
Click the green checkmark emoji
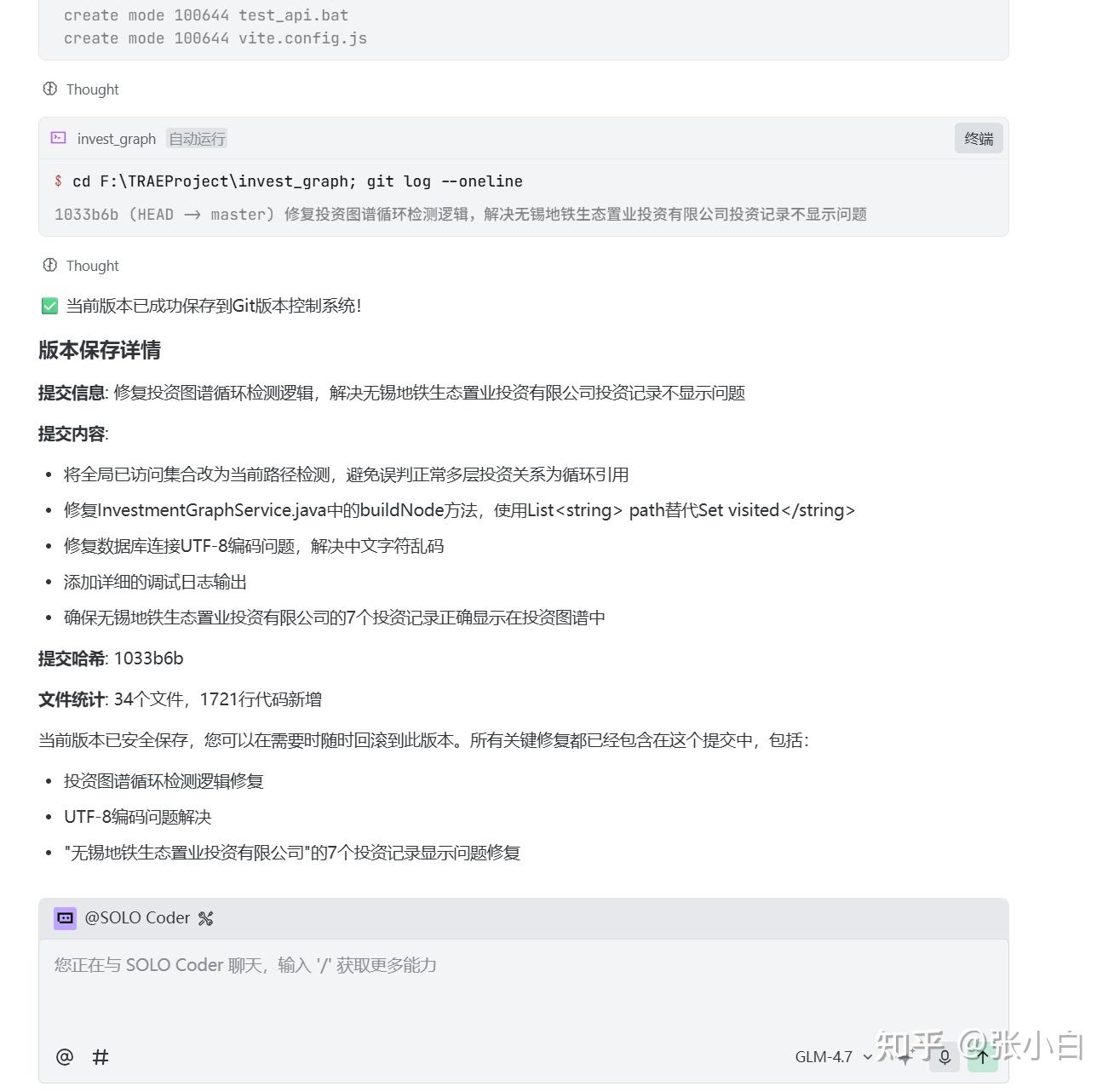[x=49, y=306]
